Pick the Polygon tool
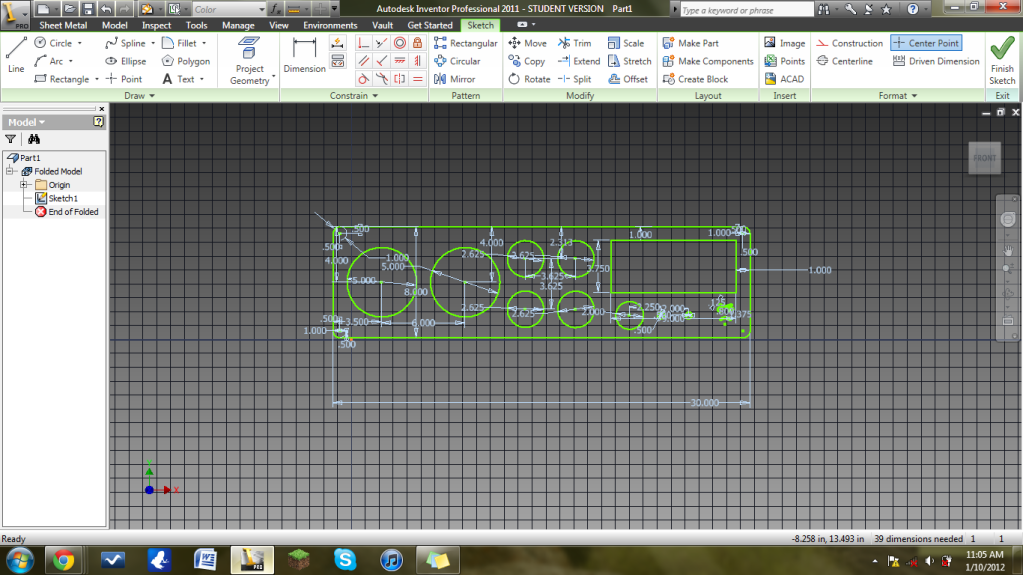 [x=185, y=61]
